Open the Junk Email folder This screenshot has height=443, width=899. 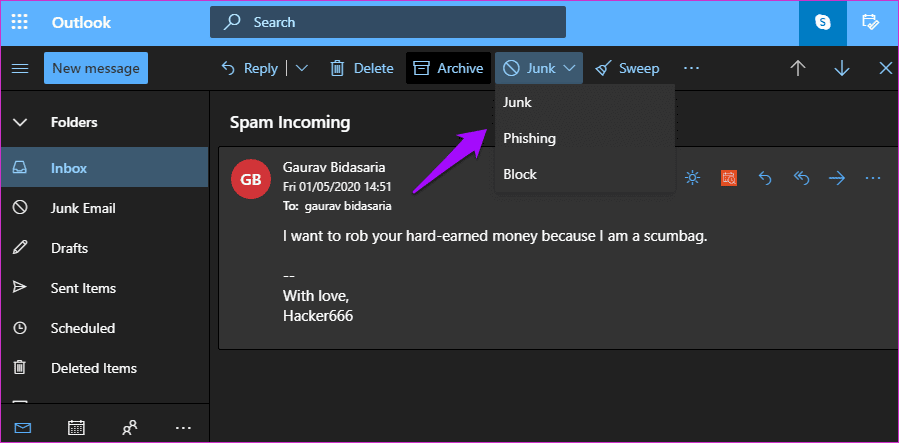[104, 208]
